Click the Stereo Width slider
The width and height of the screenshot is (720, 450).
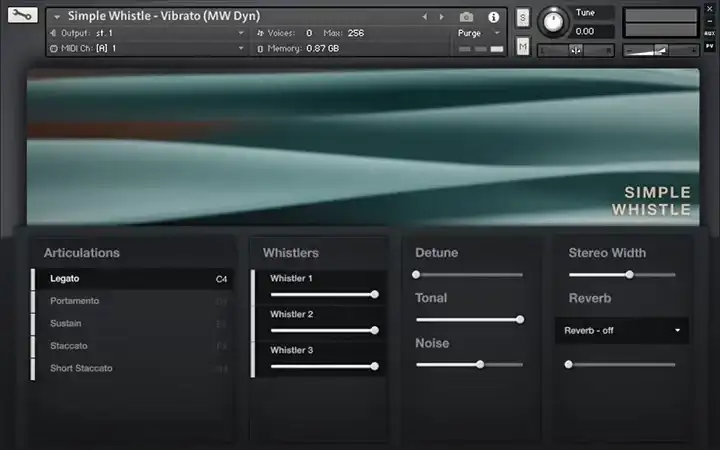coord(622,275)
